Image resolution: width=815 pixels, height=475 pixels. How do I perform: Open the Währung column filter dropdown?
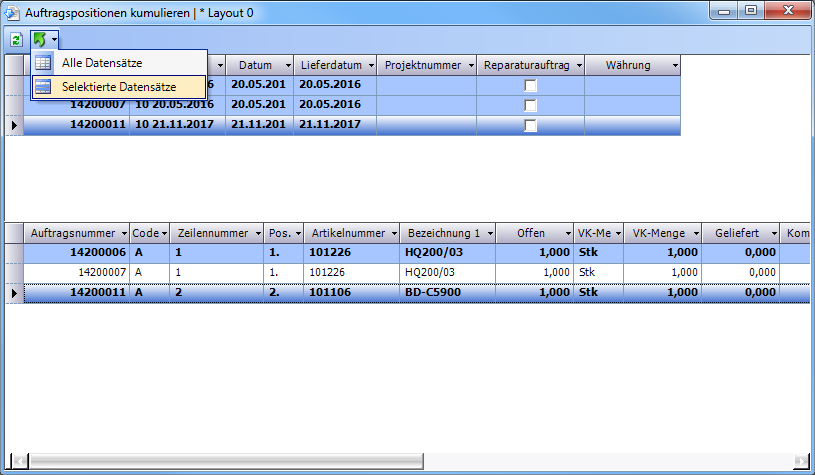[x=675, y=65]
